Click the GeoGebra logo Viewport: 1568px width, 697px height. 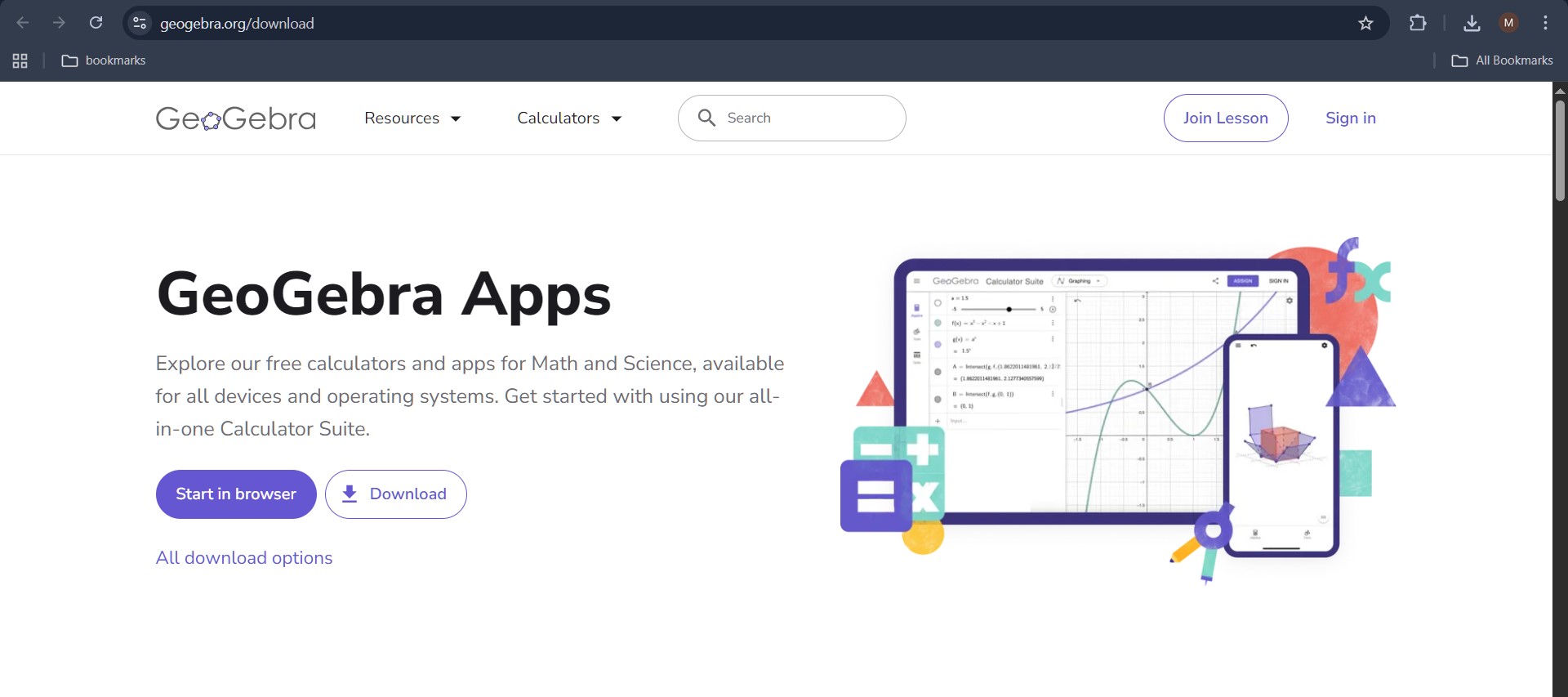coord(235,118)
